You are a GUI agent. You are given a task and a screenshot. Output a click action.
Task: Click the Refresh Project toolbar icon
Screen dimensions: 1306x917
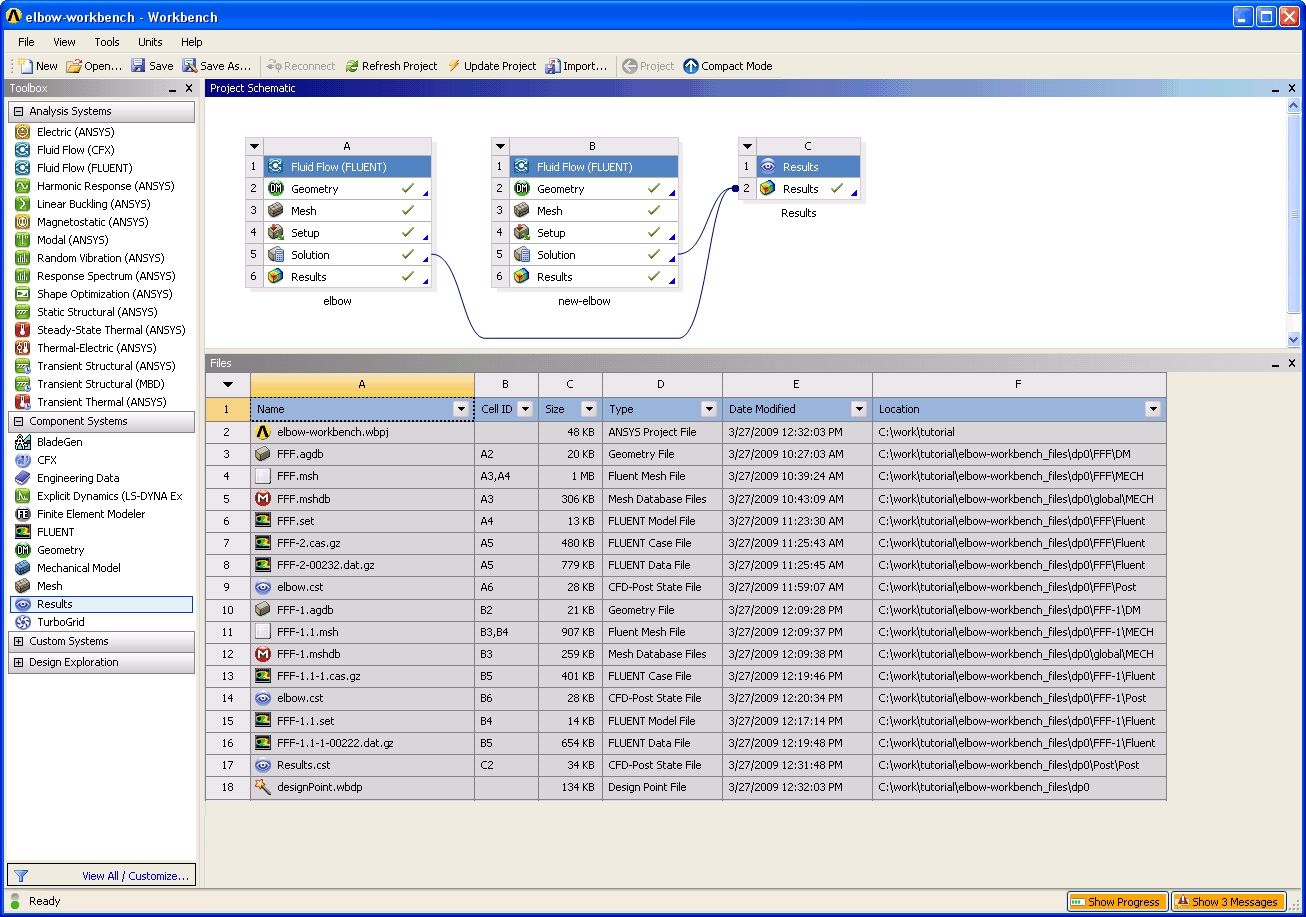click(x=352, y=66)
